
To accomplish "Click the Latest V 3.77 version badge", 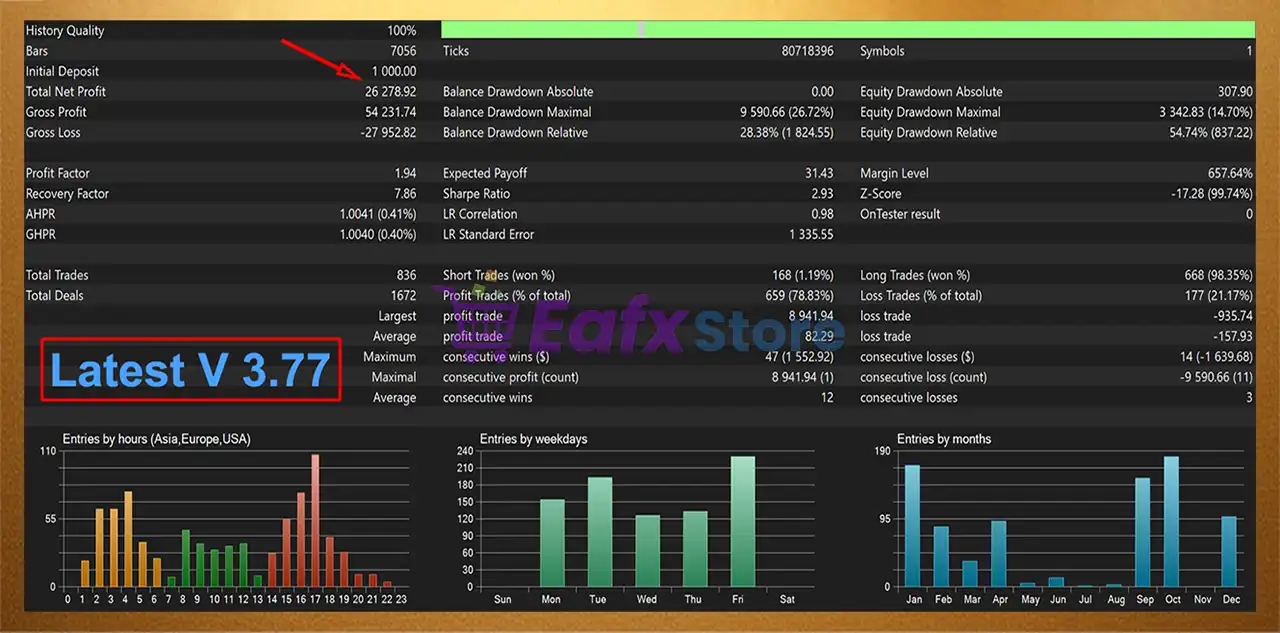I will 190,370.
